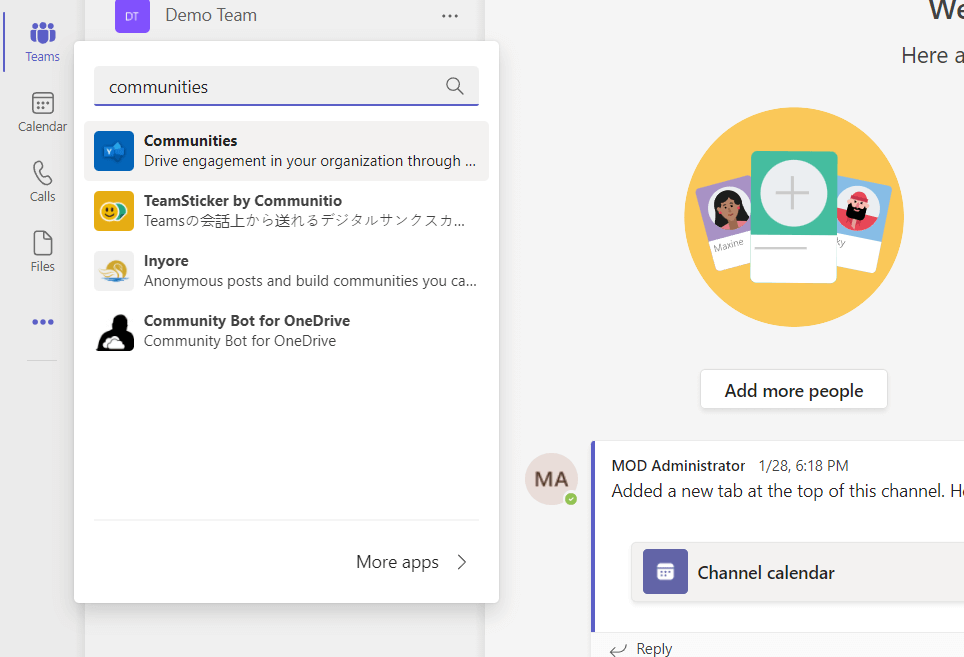Screen dimensions: 964x657
Task: Open Channel calendar card text
Action: pyautogui.click(x=766, y=573)
